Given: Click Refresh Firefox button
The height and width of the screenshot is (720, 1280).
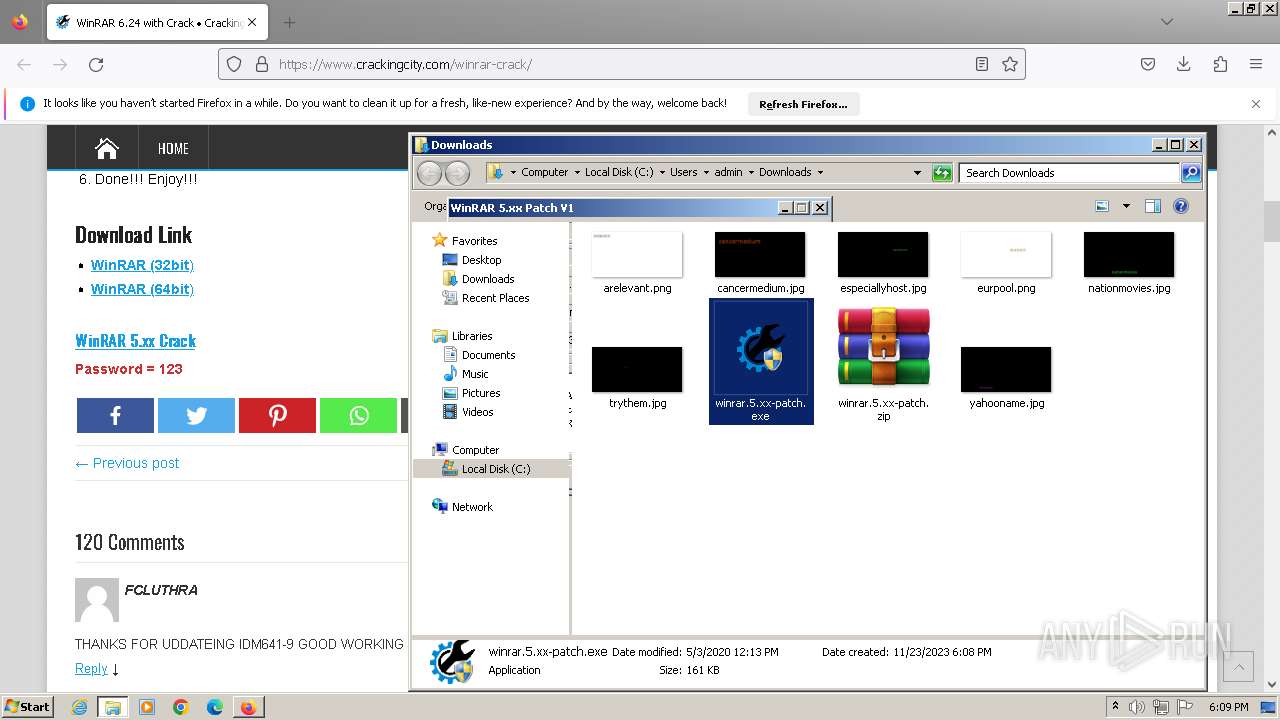Looking at the screenshot, I should 803,104.
